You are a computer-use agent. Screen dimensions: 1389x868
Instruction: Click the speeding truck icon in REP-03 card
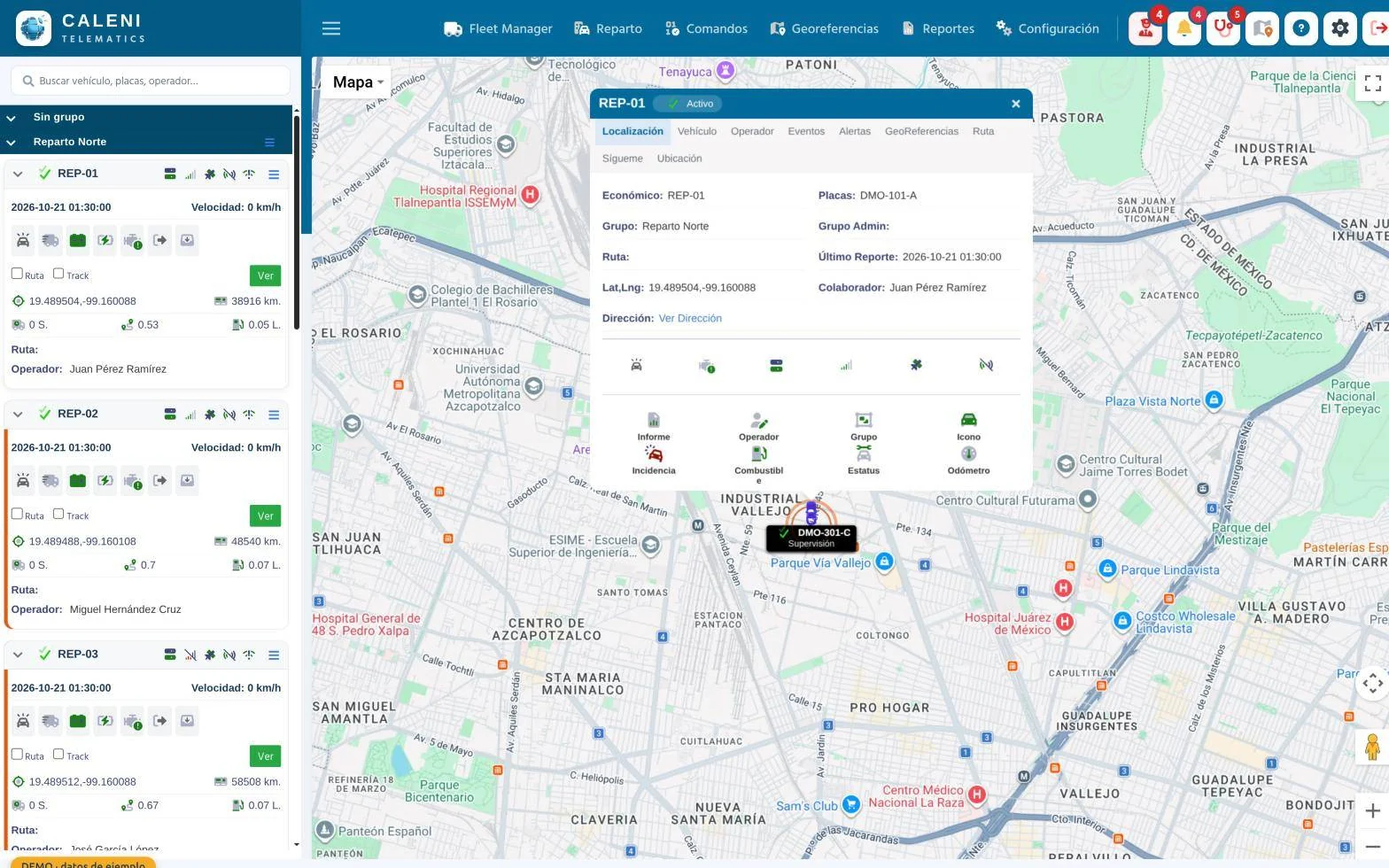coord(50,721)
